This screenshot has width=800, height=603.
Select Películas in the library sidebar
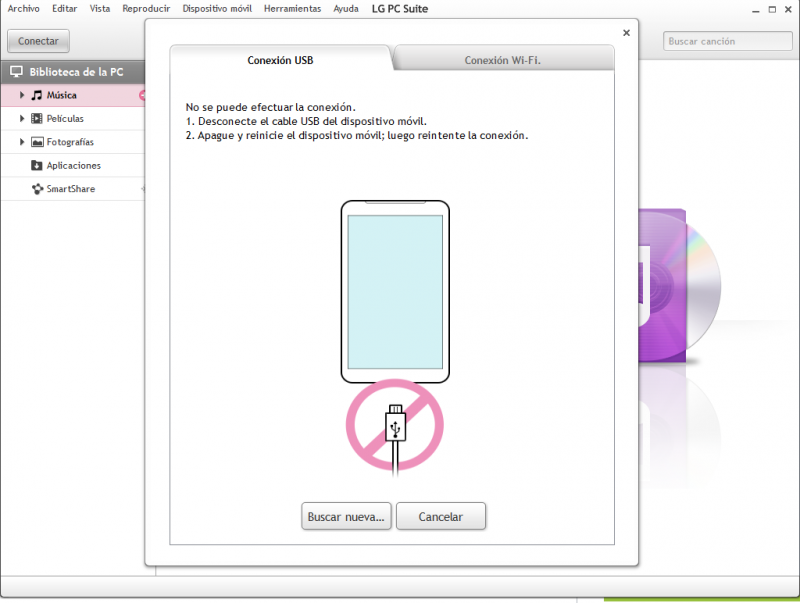click(x=73, y=118)
